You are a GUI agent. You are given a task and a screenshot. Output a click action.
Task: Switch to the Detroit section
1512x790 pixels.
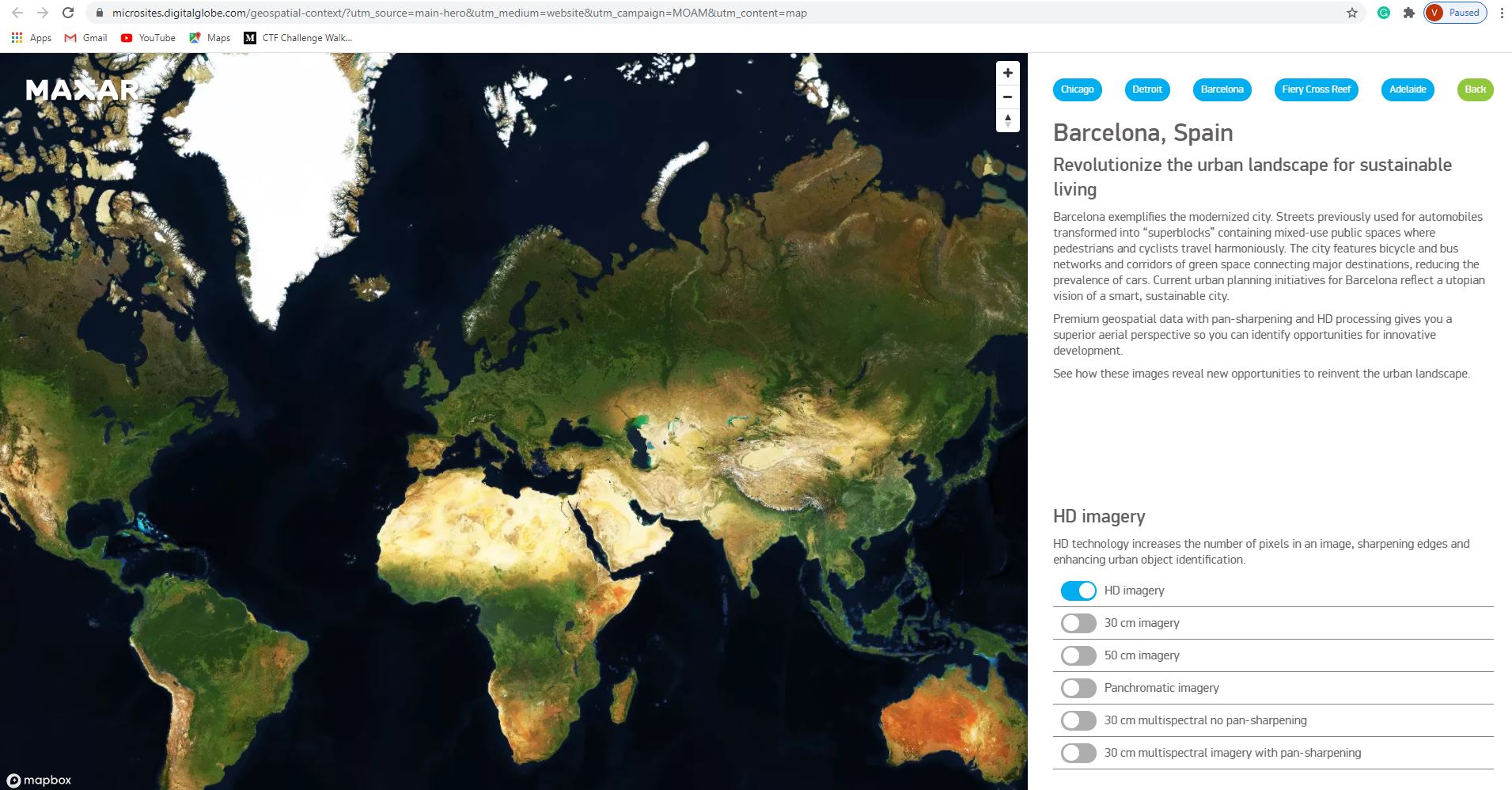tap(1147, 89)
